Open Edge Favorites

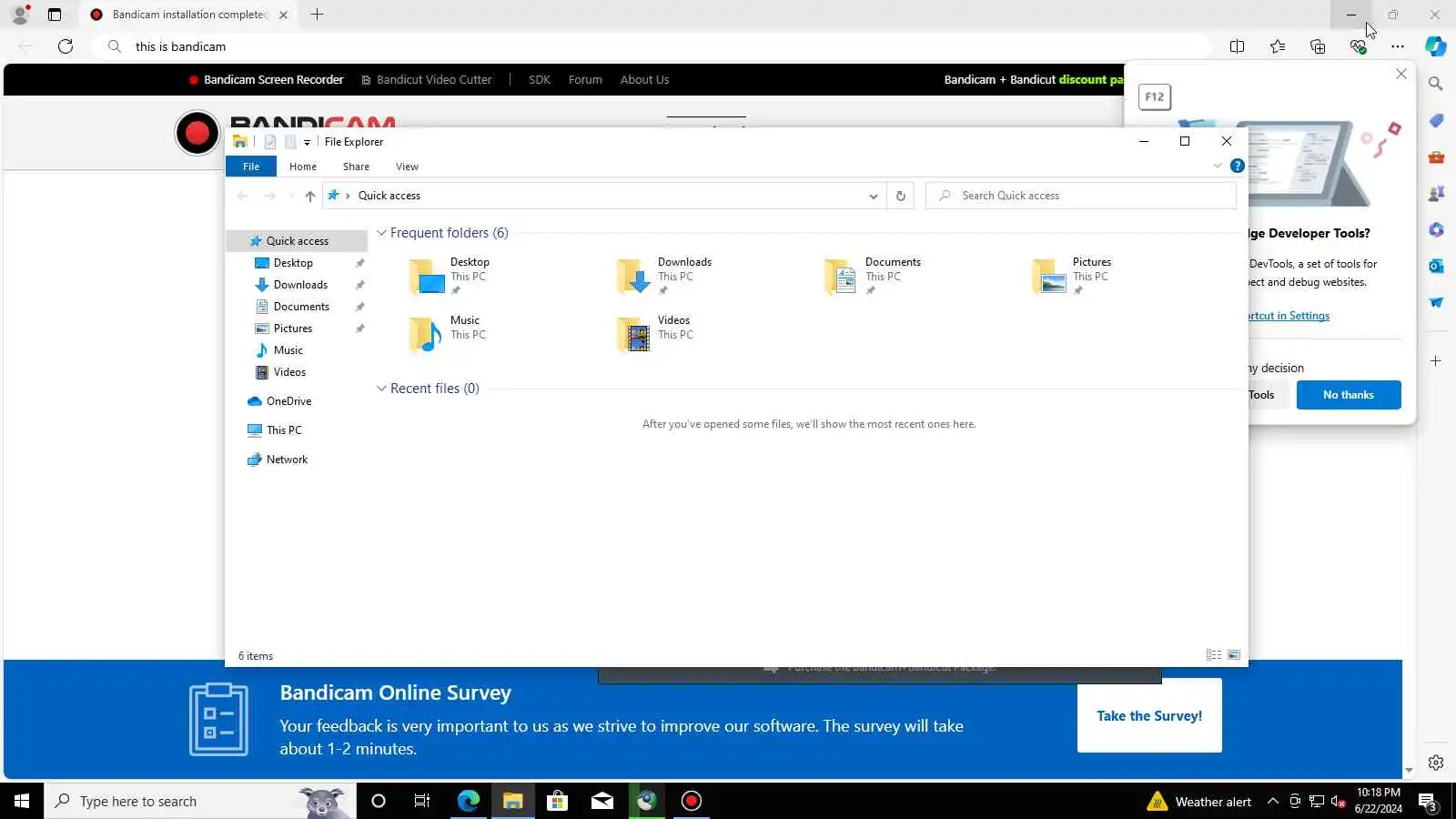click(x=1278, y=46)
